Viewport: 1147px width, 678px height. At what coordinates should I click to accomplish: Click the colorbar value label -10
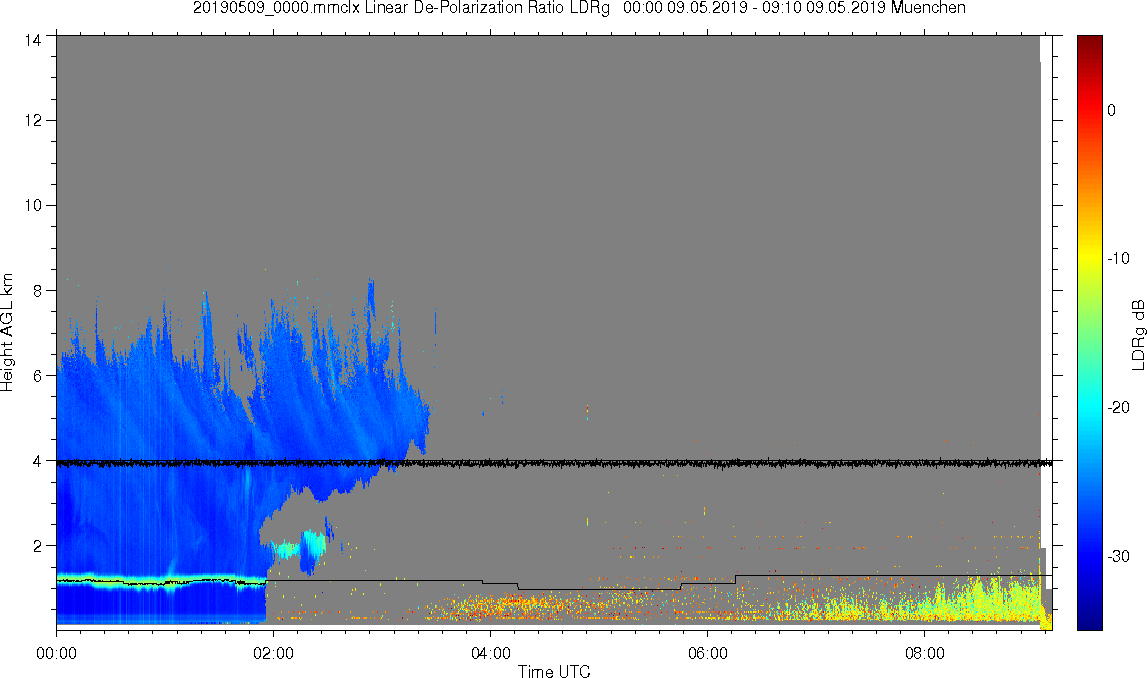click(1118, 258)
